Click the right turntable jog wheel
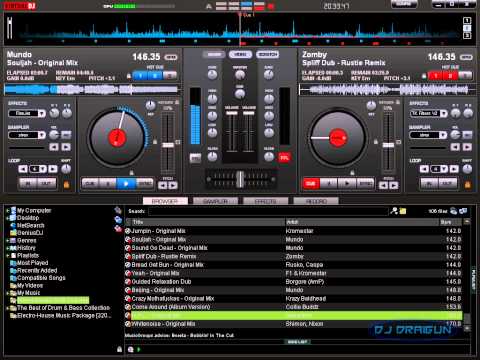This screenshot has width=480, height=360. click(337, 138)
